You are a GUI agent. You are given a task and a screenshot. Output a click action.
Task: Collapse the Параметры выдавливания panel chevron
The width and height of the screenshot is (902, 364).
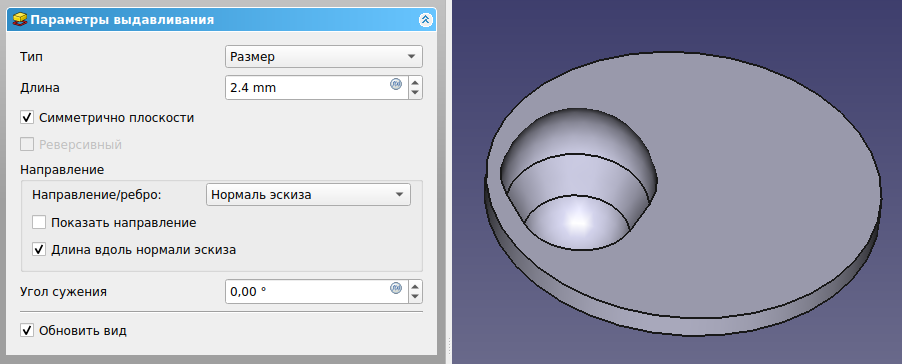425,20
